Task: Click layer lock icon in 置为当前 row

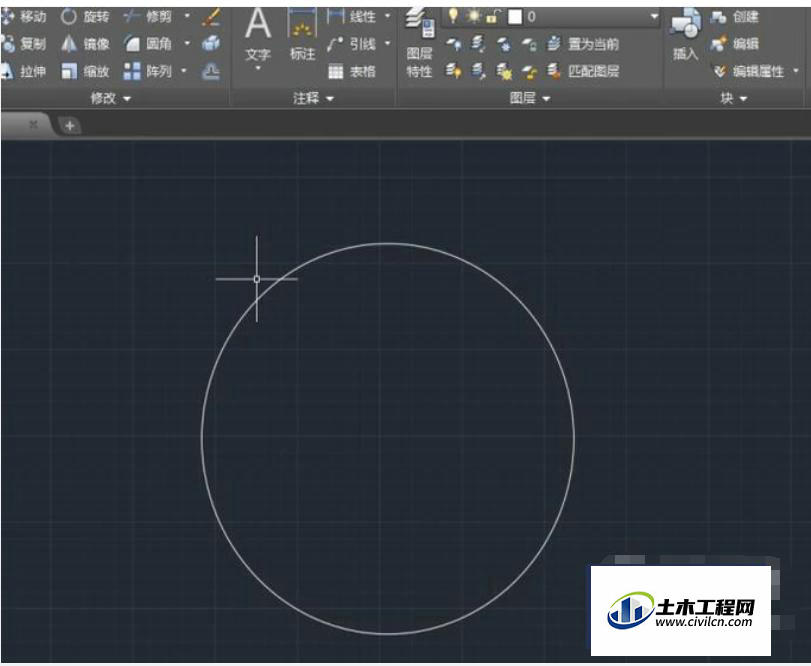Action: coord(529,45)
